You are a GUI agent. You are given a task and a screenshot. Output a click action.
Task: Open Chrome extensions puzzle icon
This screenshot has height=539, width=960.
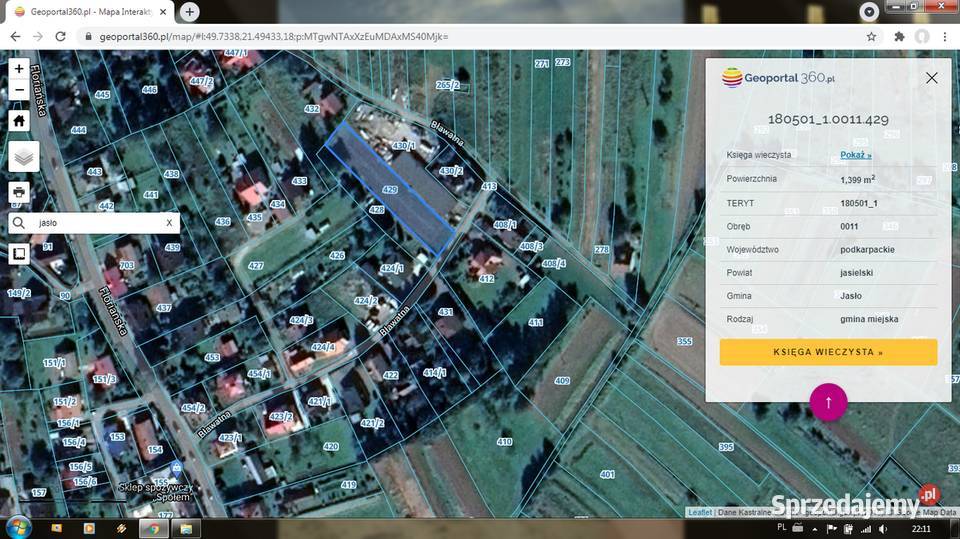click(899, 37)
